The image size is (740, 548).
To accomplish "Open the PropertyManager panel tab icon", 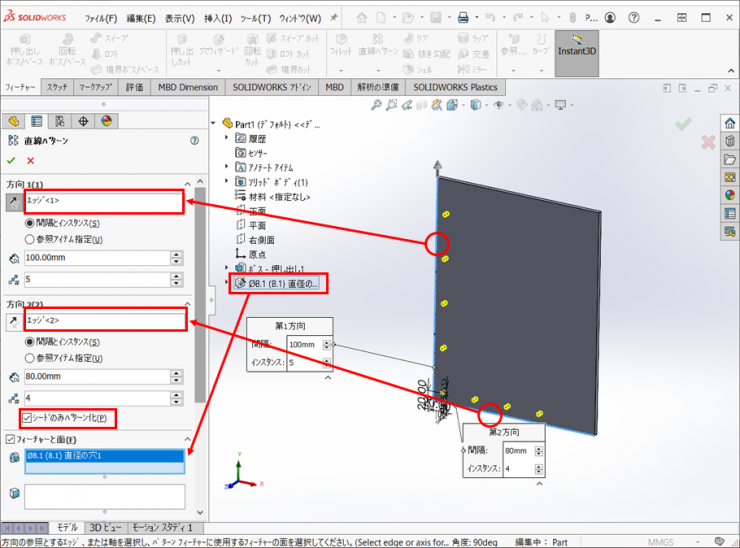I will click(36, 121).
